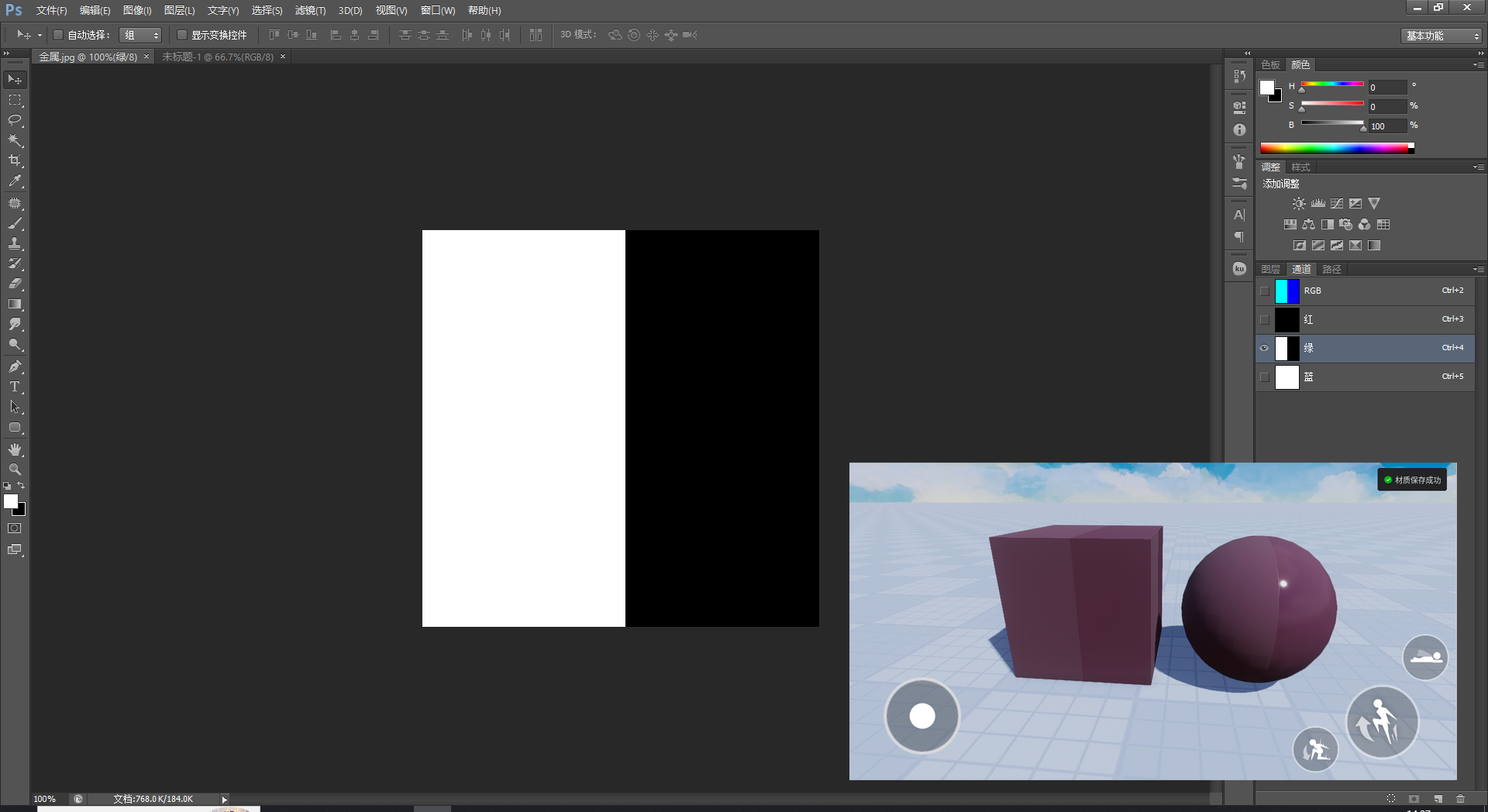Select the Dodge tool

(15, 345)
